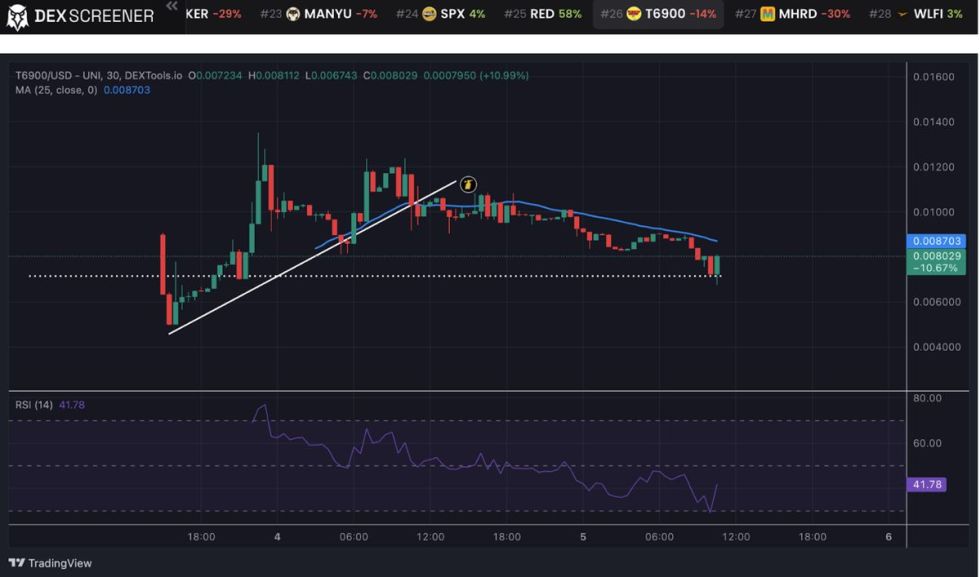Open trending token #25 RED
980x577 pixels.
542,14
